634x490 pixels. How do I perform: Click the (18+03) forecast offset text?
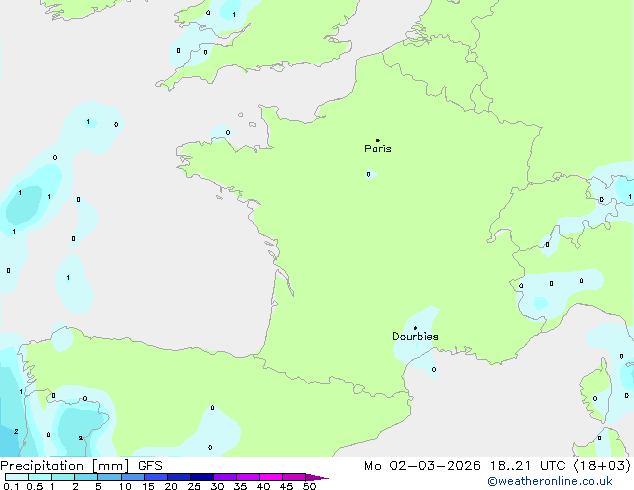[x=602, y=465]
